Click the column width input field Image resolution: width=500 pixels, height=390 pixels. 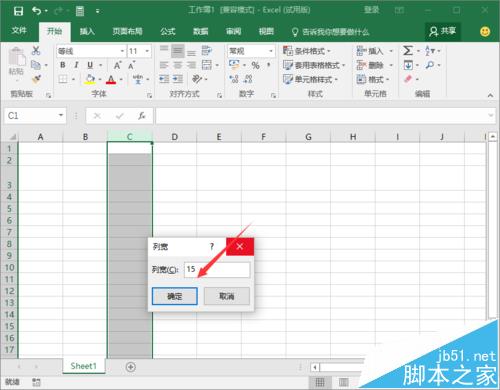pyautogui.click(x=217, y=270)
